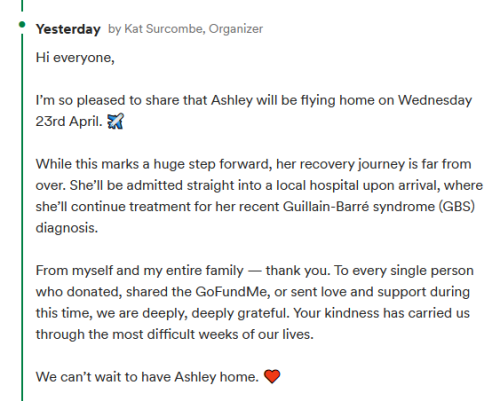Click the word diagnosis
The image size is (500, 401).
67,228
